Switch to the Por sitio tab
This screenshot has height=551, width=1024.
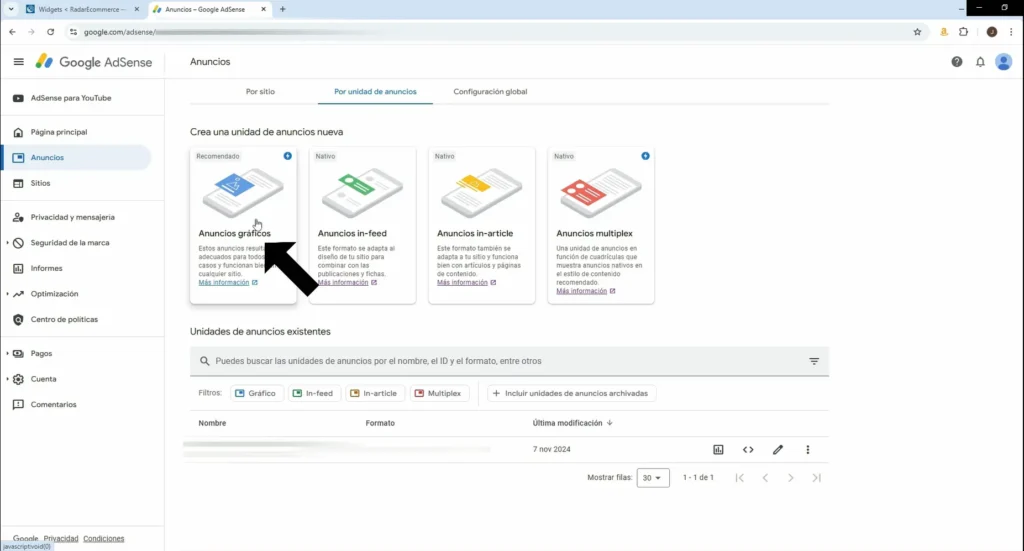(x=260, y=91)
